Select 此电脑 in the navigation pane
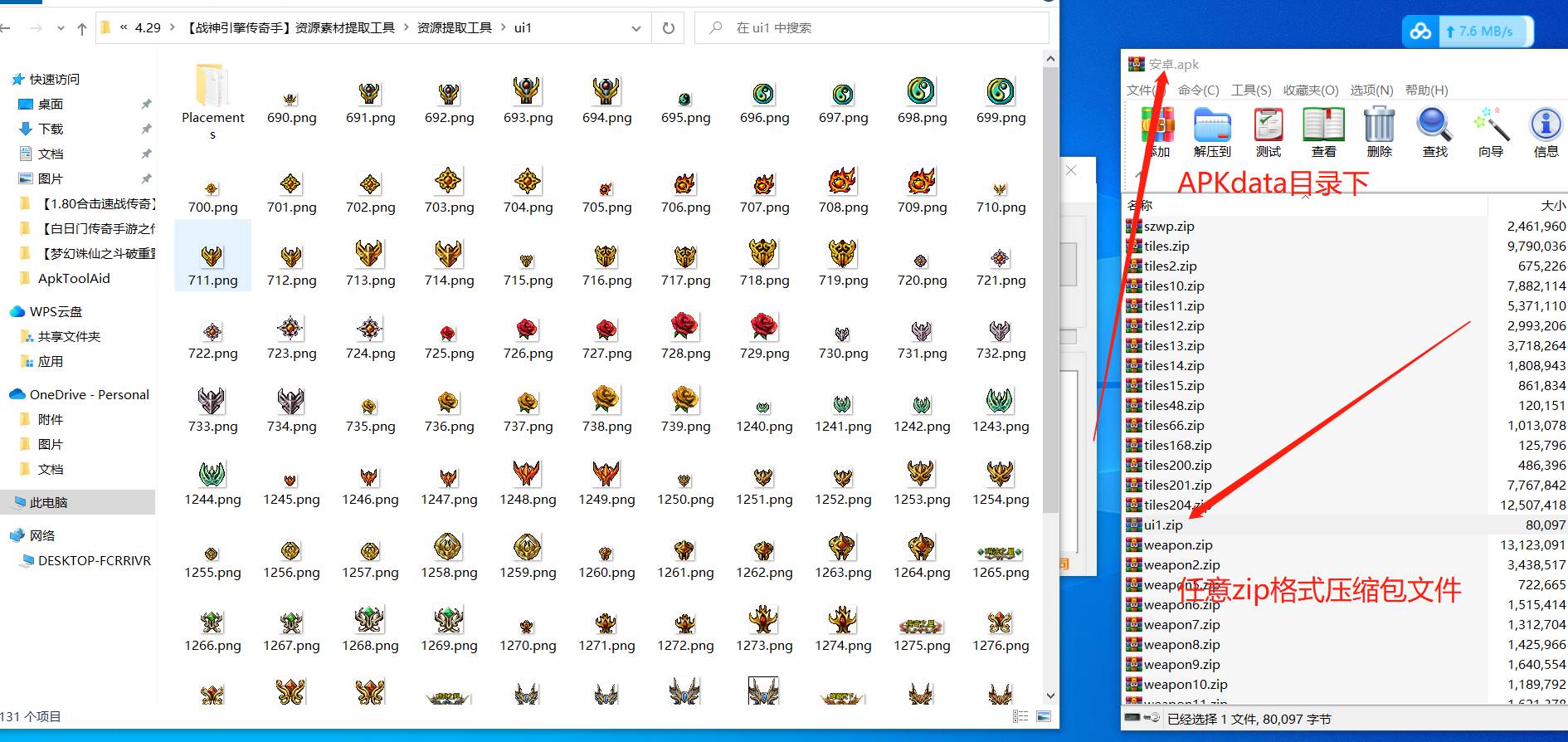The height and width of the screenshot is (742, 1568). click(49, 502)
